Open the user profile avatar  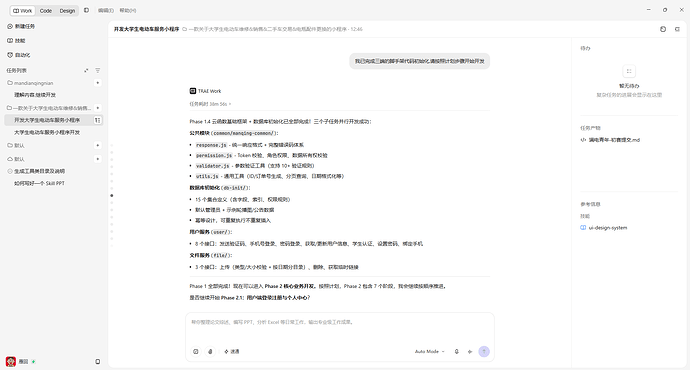11,362
